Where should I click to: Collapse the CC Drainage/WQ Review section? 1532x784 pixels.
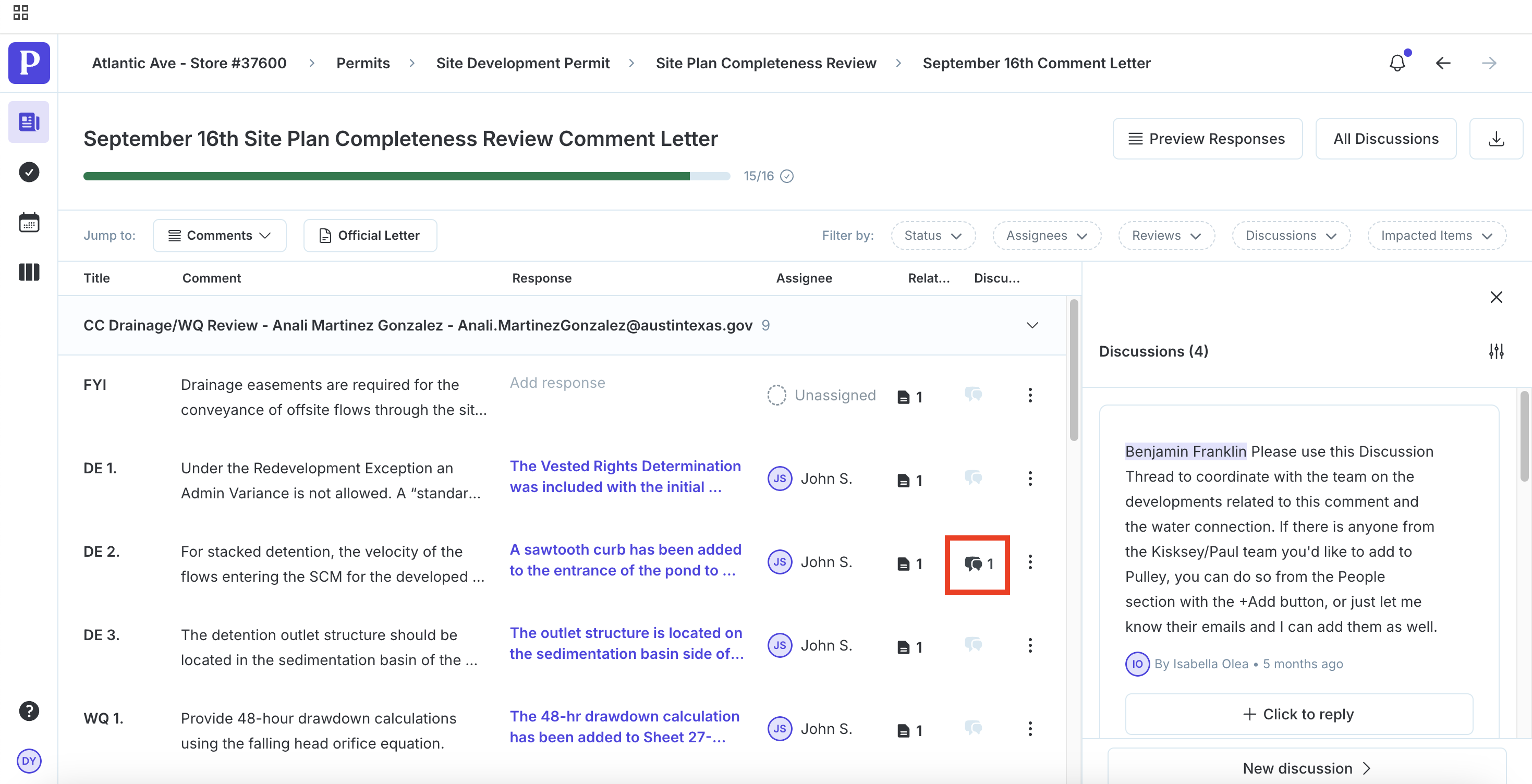[1032, 326]
